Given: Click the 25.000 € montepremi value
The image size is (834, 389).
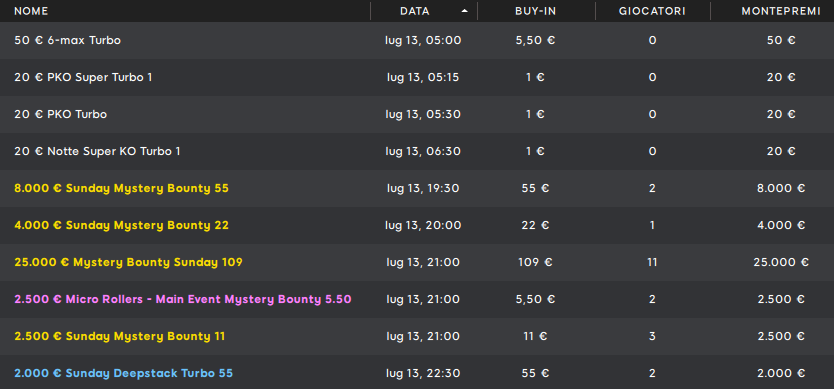Looking at the screenshot, I should (781, 262).
